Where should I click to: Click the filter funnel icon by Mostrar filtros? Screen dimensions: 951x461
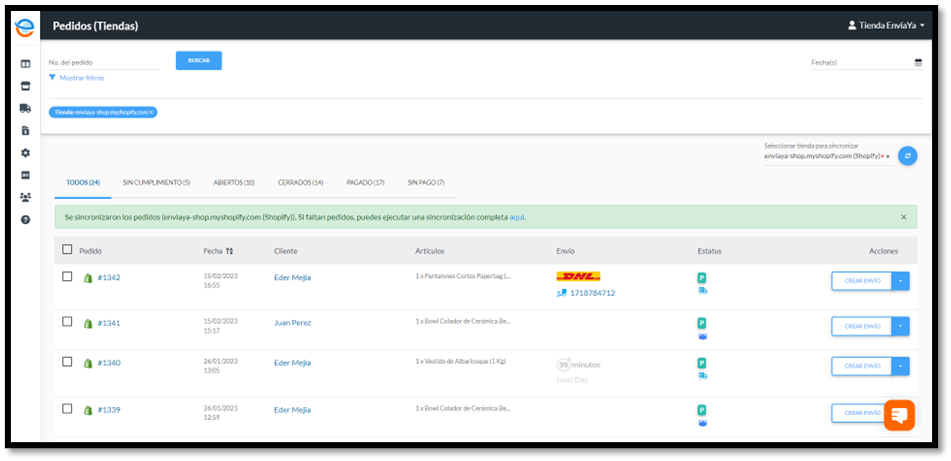point(52,78)
